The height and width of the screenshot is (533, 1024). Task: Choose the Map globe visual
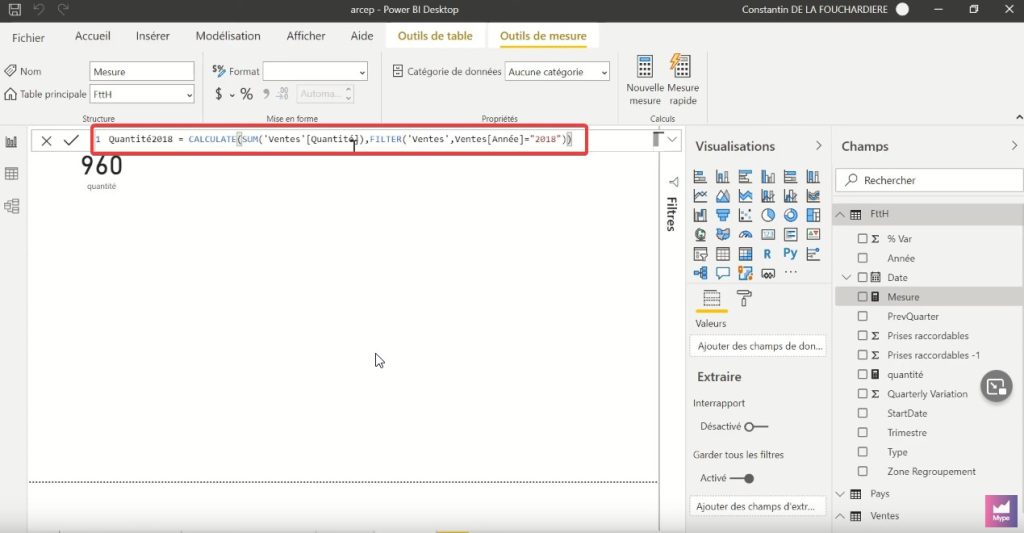(700, 234)
